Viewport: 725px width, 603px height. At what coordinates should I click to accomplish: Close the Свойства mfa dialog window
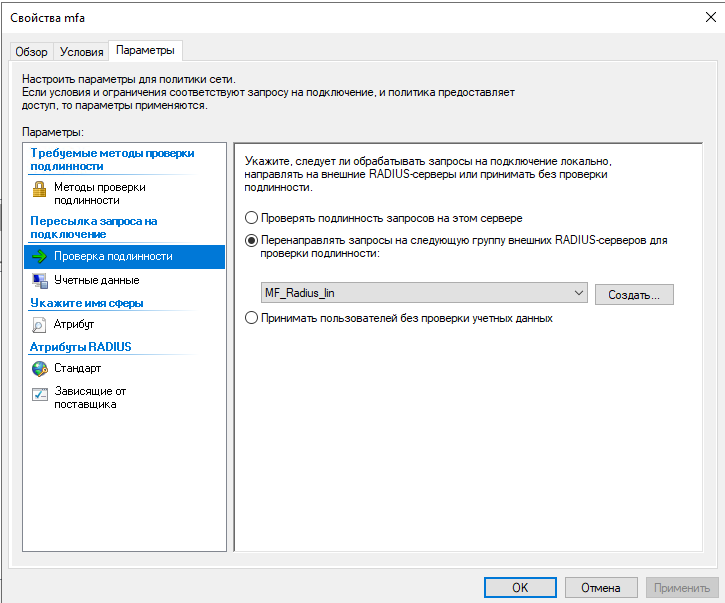point(703,17)
